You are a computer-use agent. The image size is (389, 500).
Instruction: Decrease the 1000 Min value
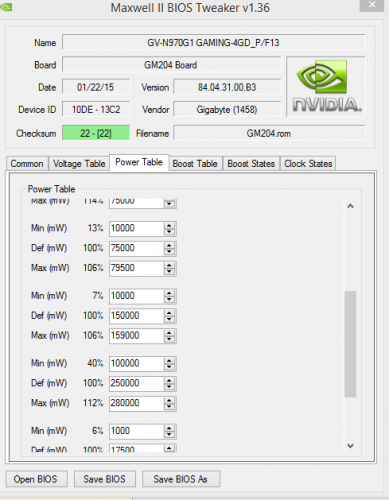tap(169, 435)
